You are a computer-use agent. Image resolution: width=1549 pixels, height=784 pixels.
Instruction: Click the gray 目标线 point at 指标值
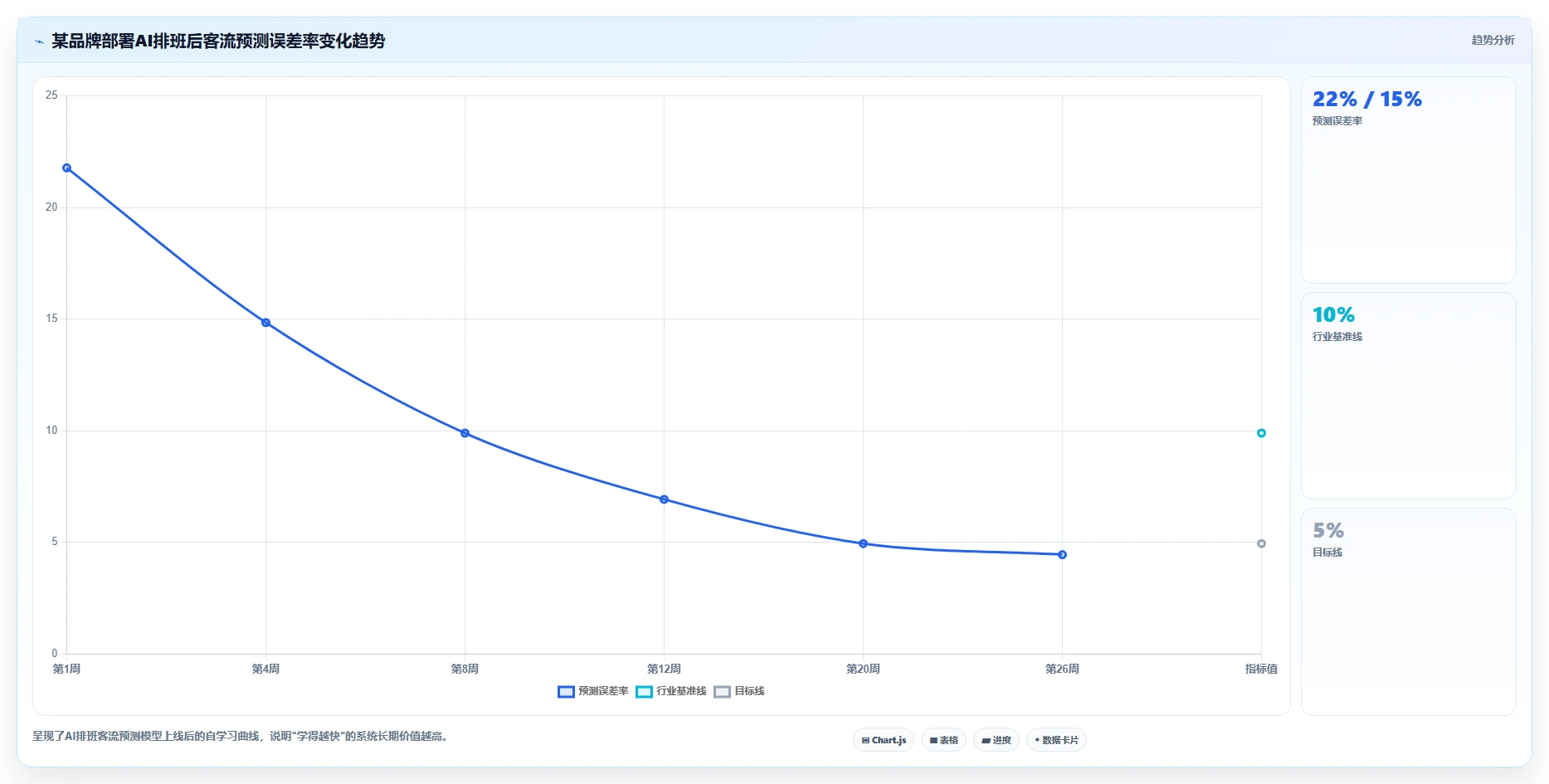pos(1261,543)
